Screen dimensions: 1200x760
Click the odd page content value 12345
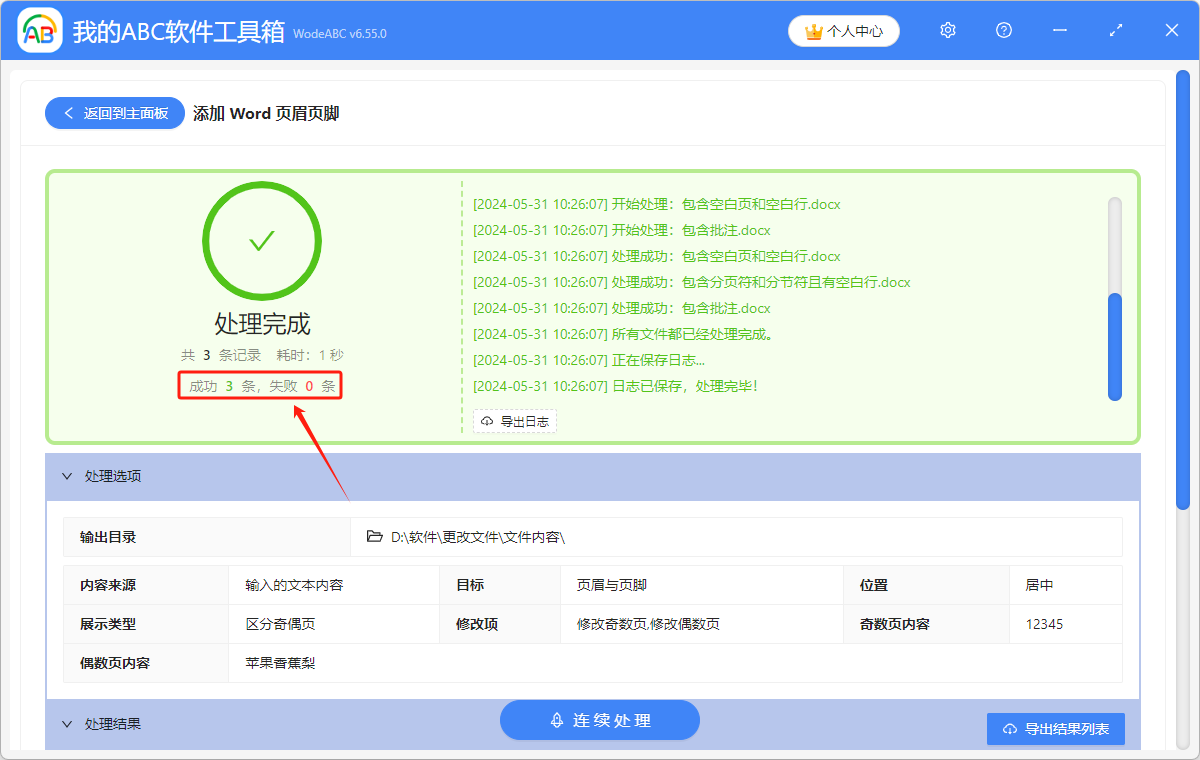tap(1044, 624)
